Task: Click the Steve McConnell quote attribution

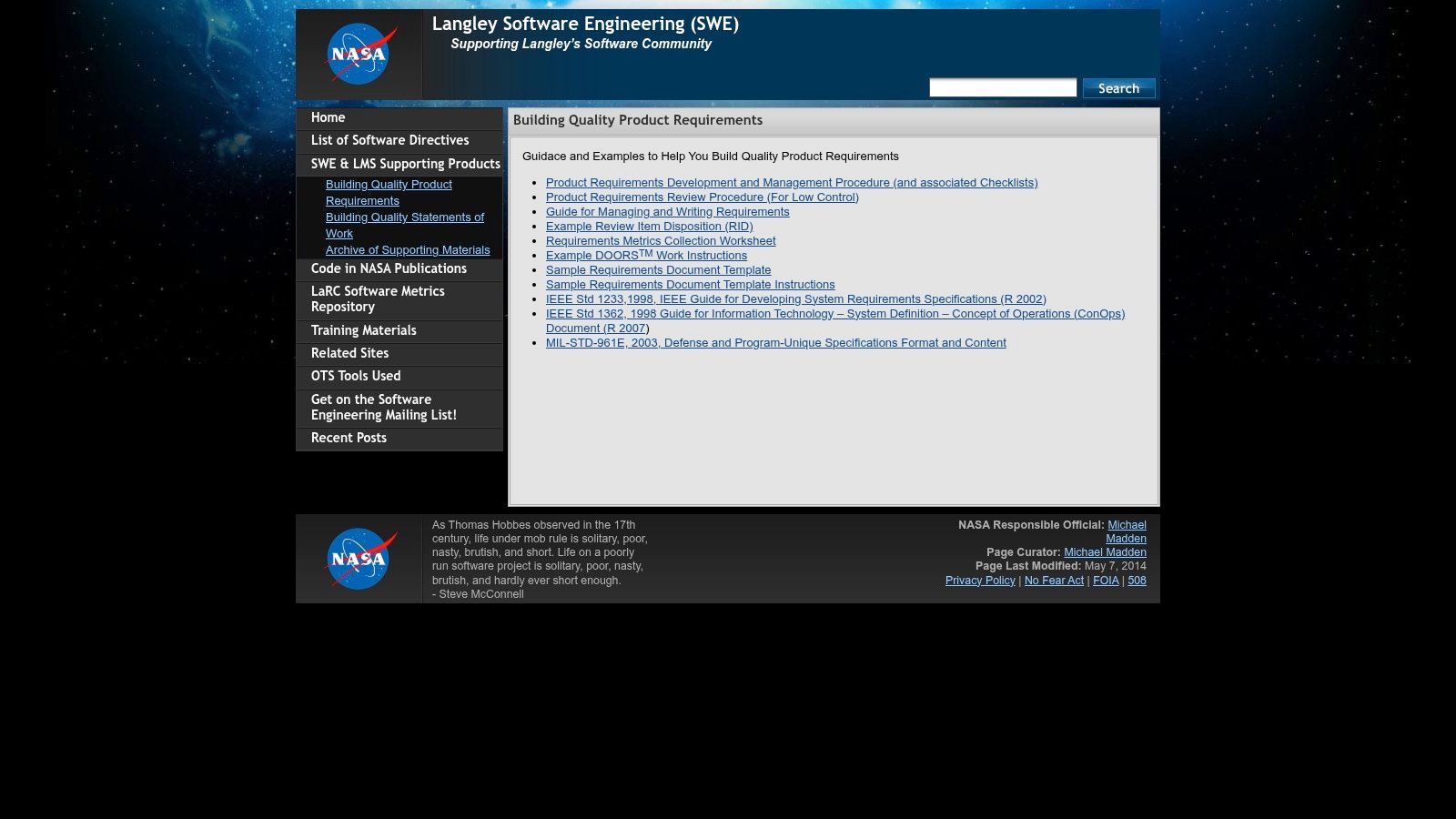Action: click(478, 594)
